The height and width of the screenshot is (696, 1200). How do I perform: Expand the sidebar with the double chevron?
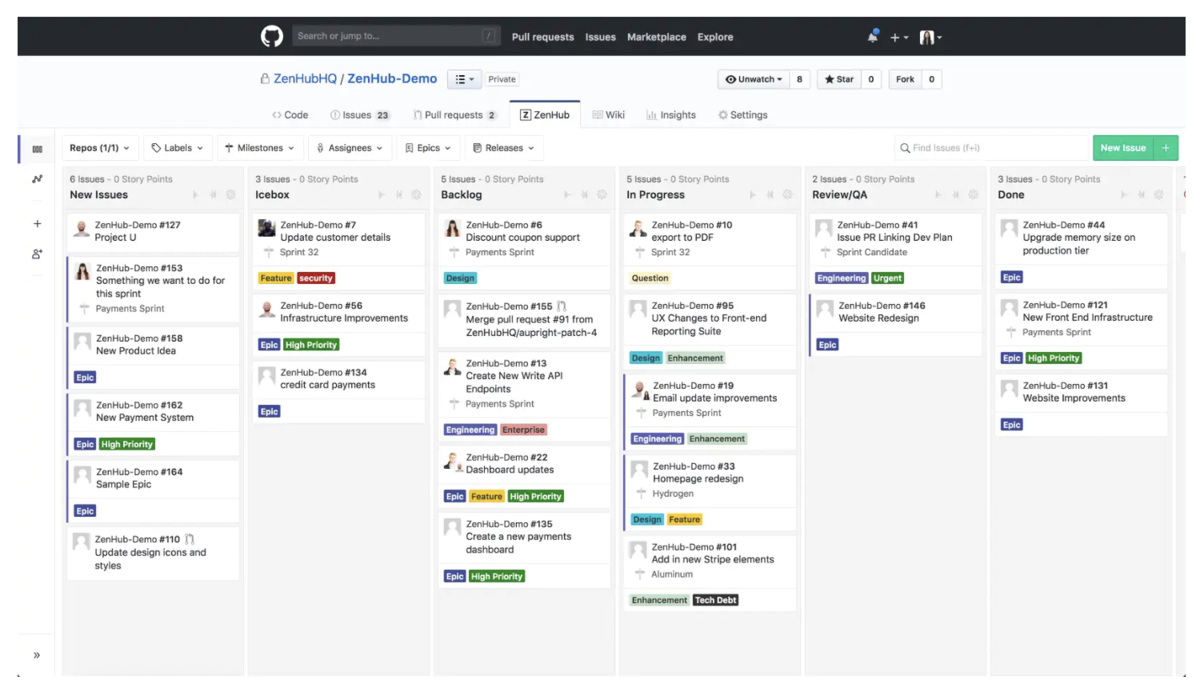[x=37, y=655]
